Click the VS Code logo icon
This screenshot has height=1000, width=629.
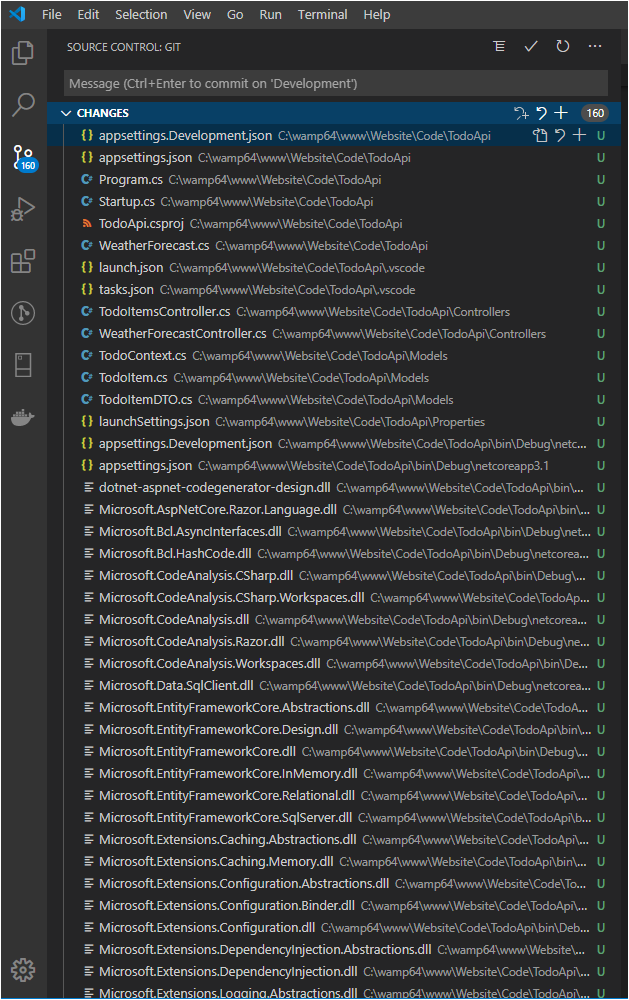click(17, 14)
